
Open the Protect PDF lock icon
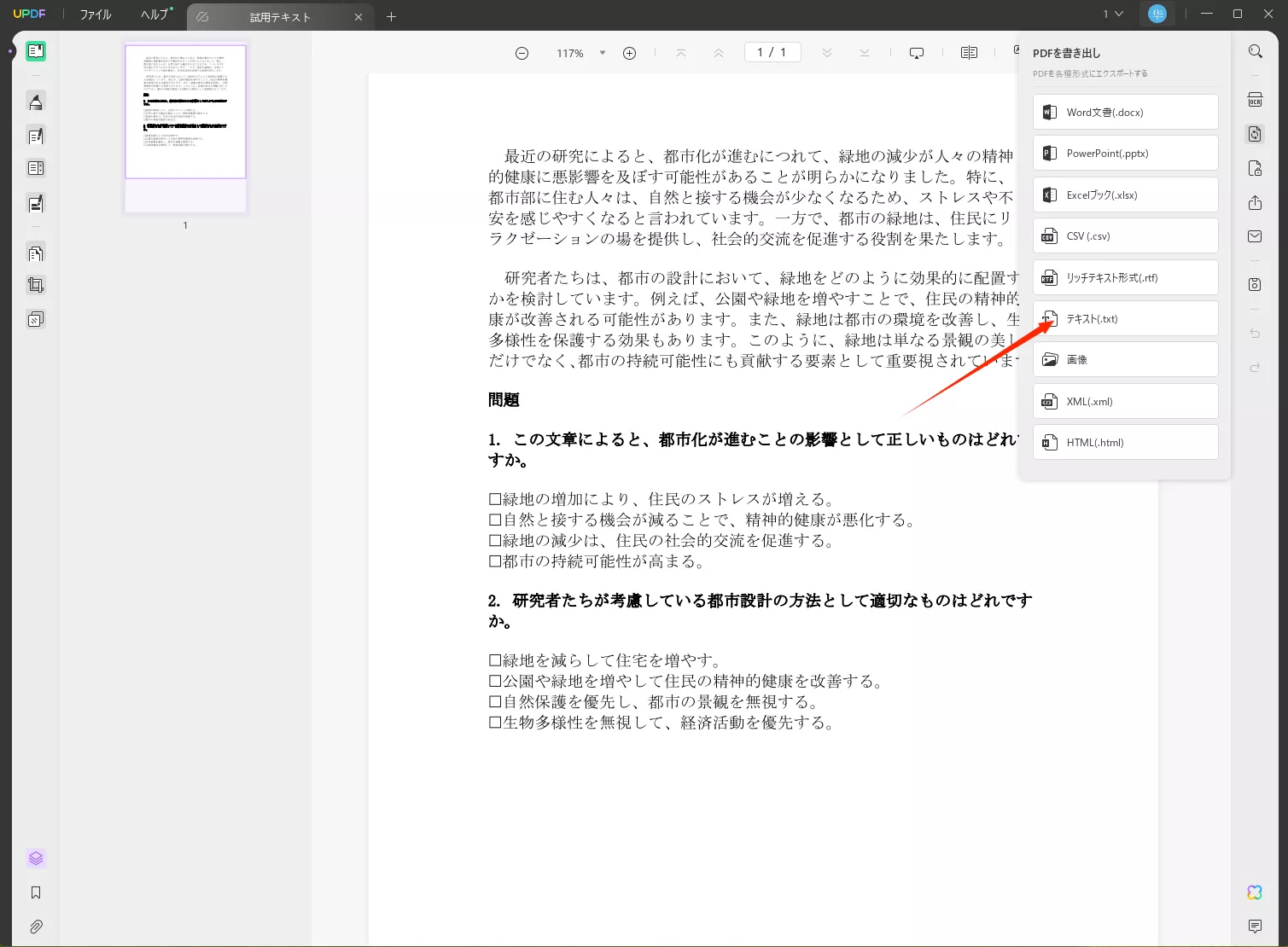1255,168
